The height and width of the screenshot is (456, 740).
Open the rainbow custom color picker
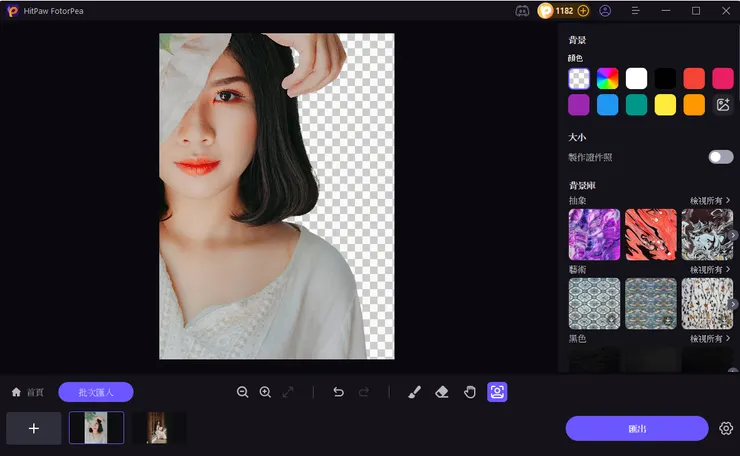tap(607, 78)
